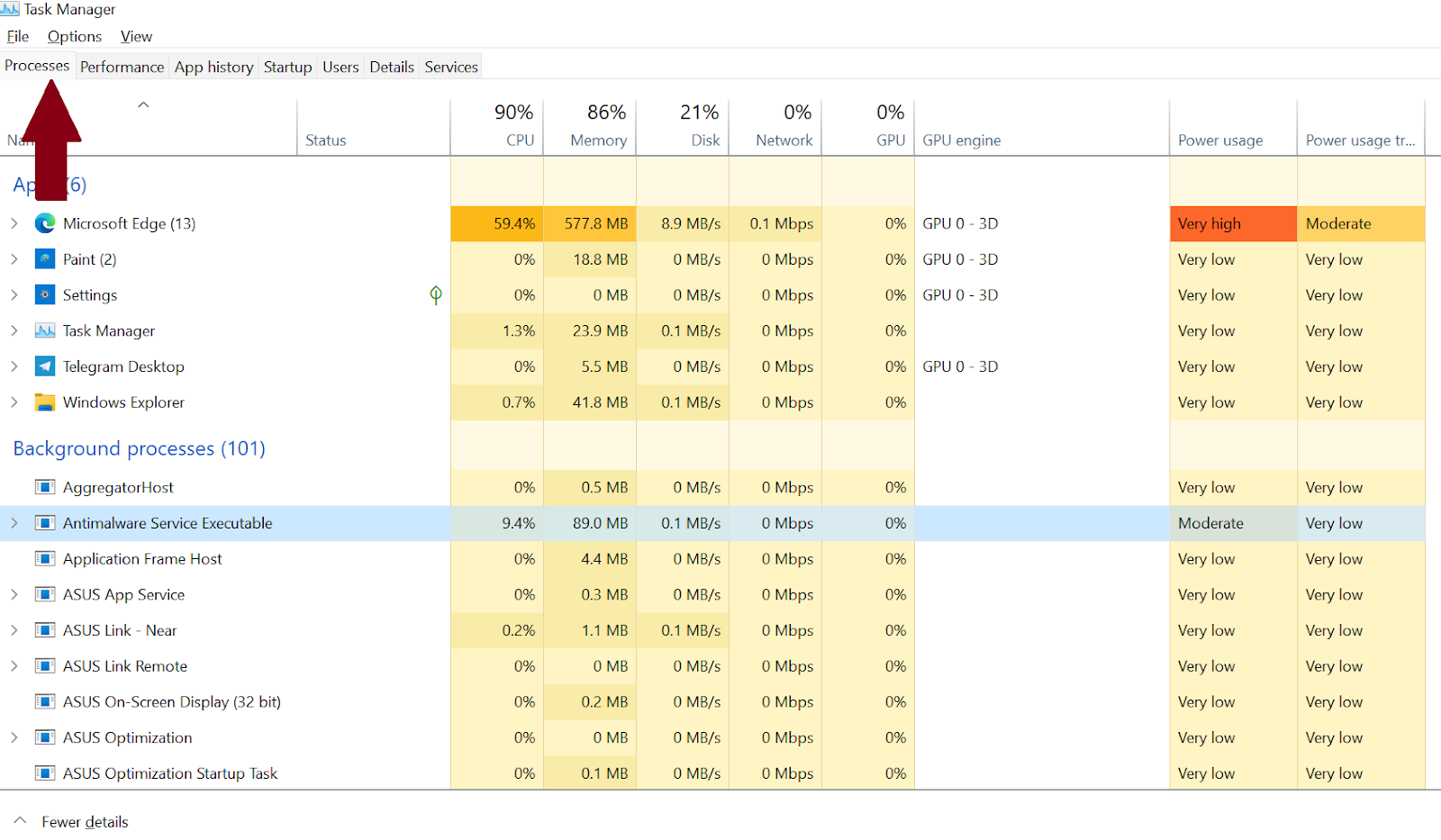Click the 41.8 MB Windows Explorer memory
The image size is (1441, 840).
590,402
